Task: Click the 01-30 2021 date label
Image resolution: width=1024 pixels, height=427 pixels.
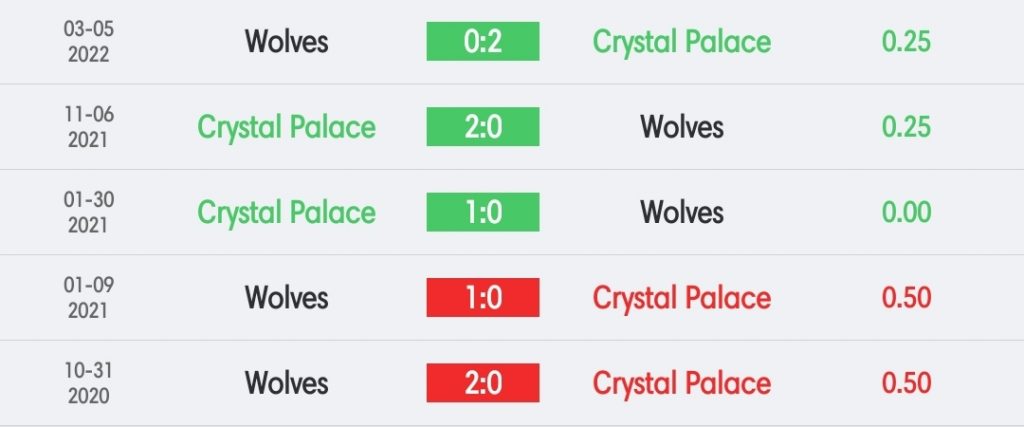Action: pos(88,212)
